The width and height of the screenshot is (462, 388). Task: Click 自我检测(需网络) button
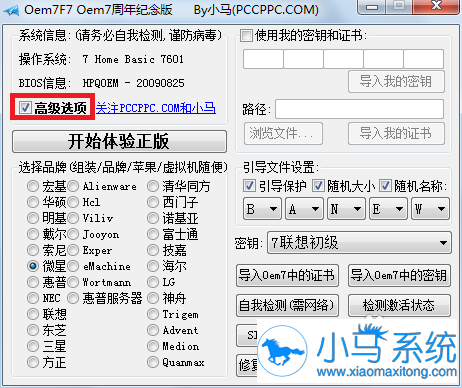(287, 305)
